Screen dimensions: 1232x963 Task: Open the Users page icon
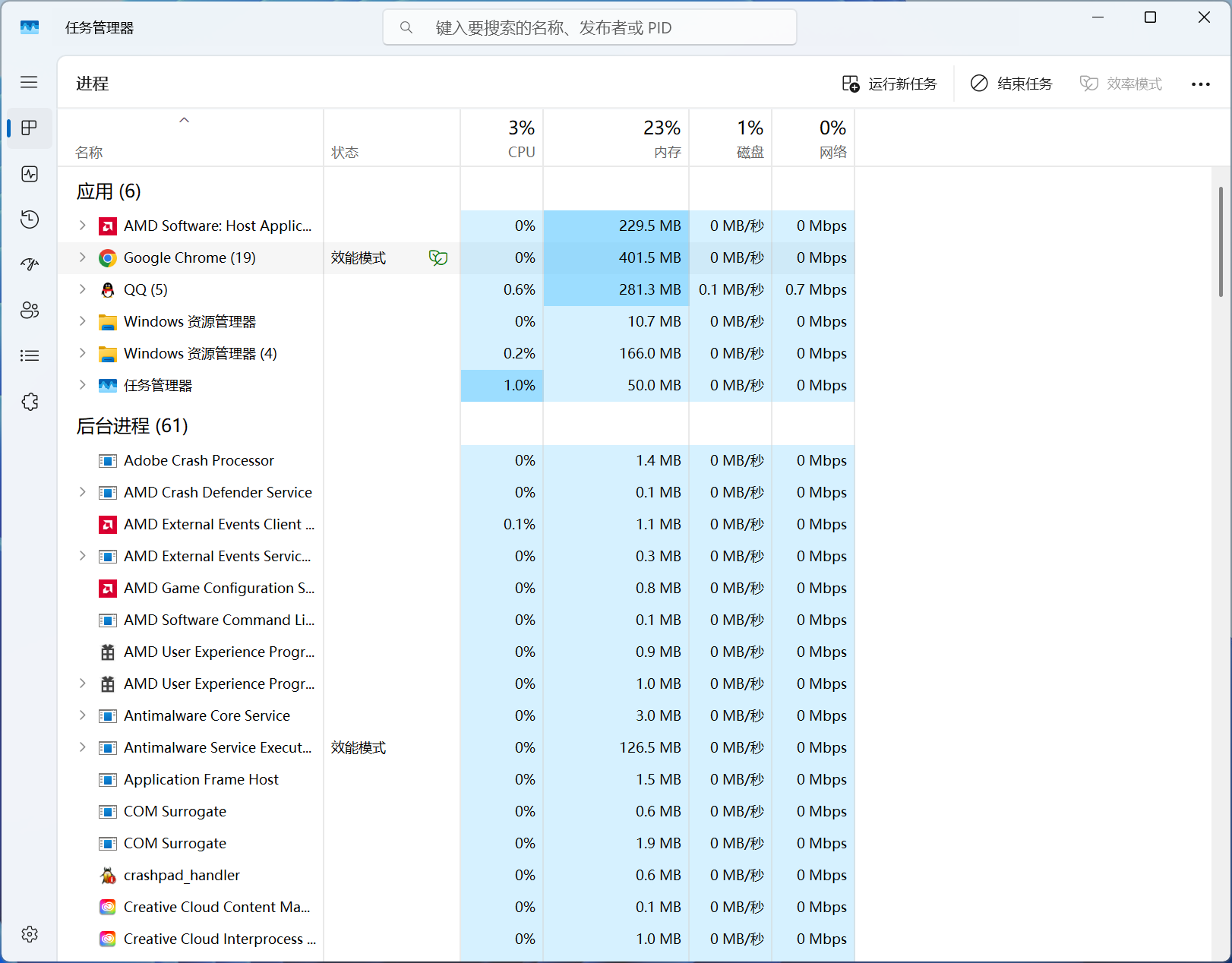[30, 310]
